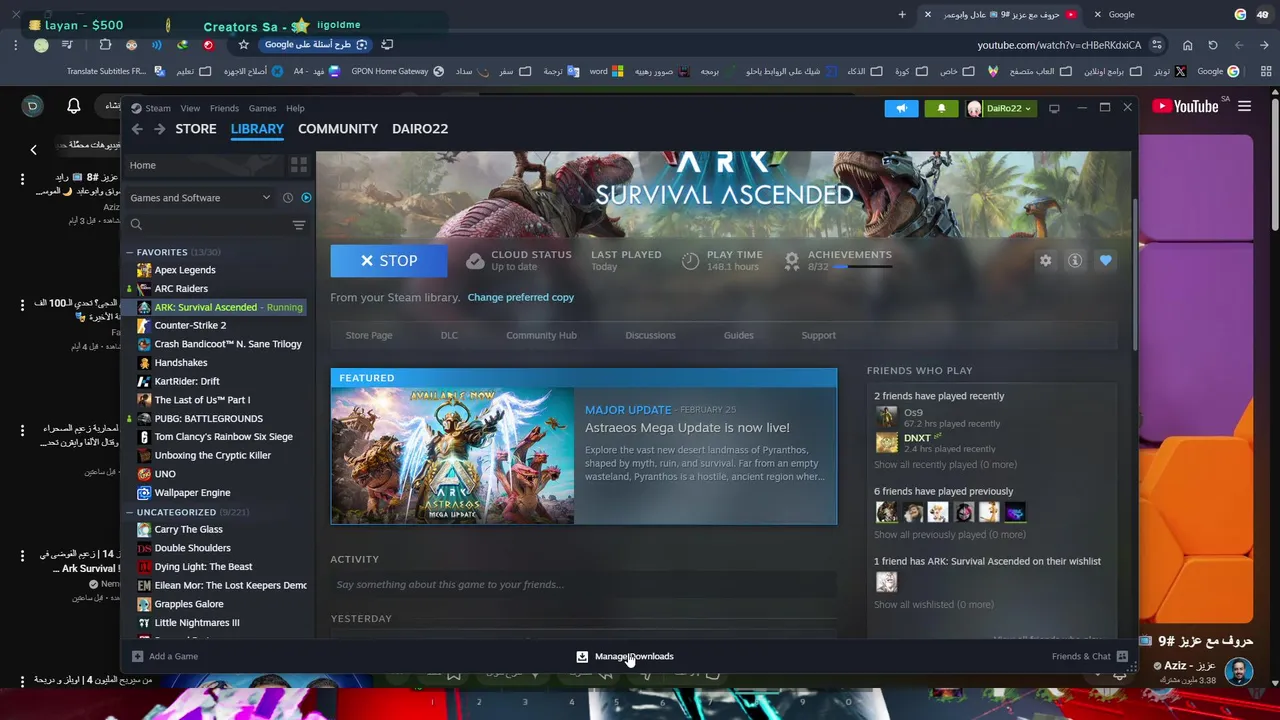Select Dying Light: The Beast
The image size is (1280, 720).
click(203, 567)
